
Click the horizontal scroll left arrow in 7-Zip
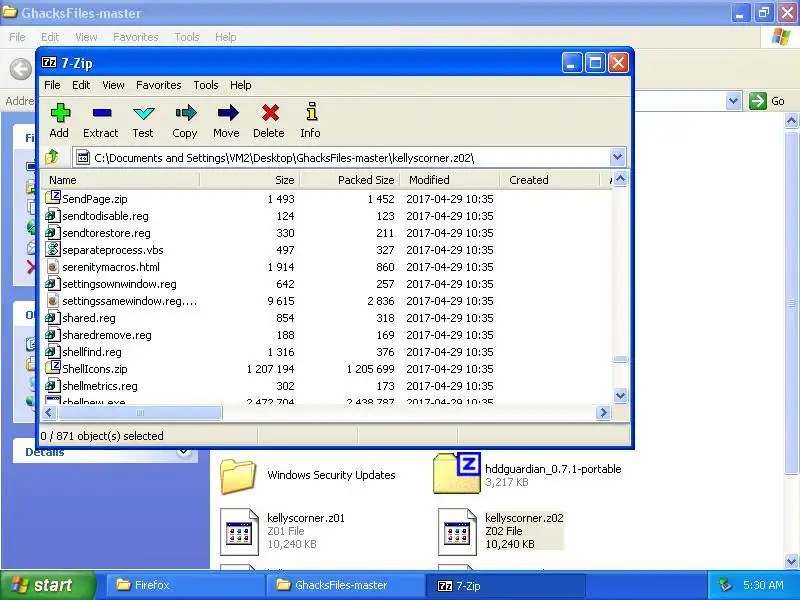[x=49, y=412]
